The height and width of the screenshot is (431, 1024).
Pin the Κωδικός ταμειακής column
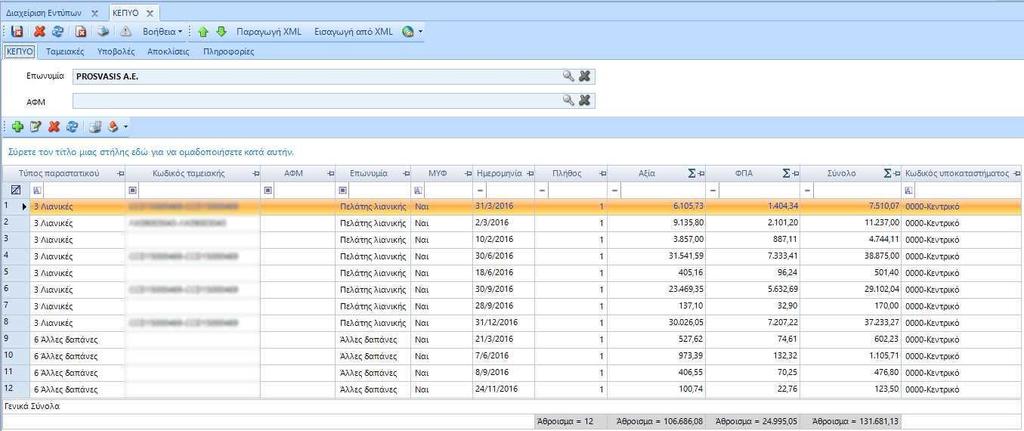(x=256, y=174)
